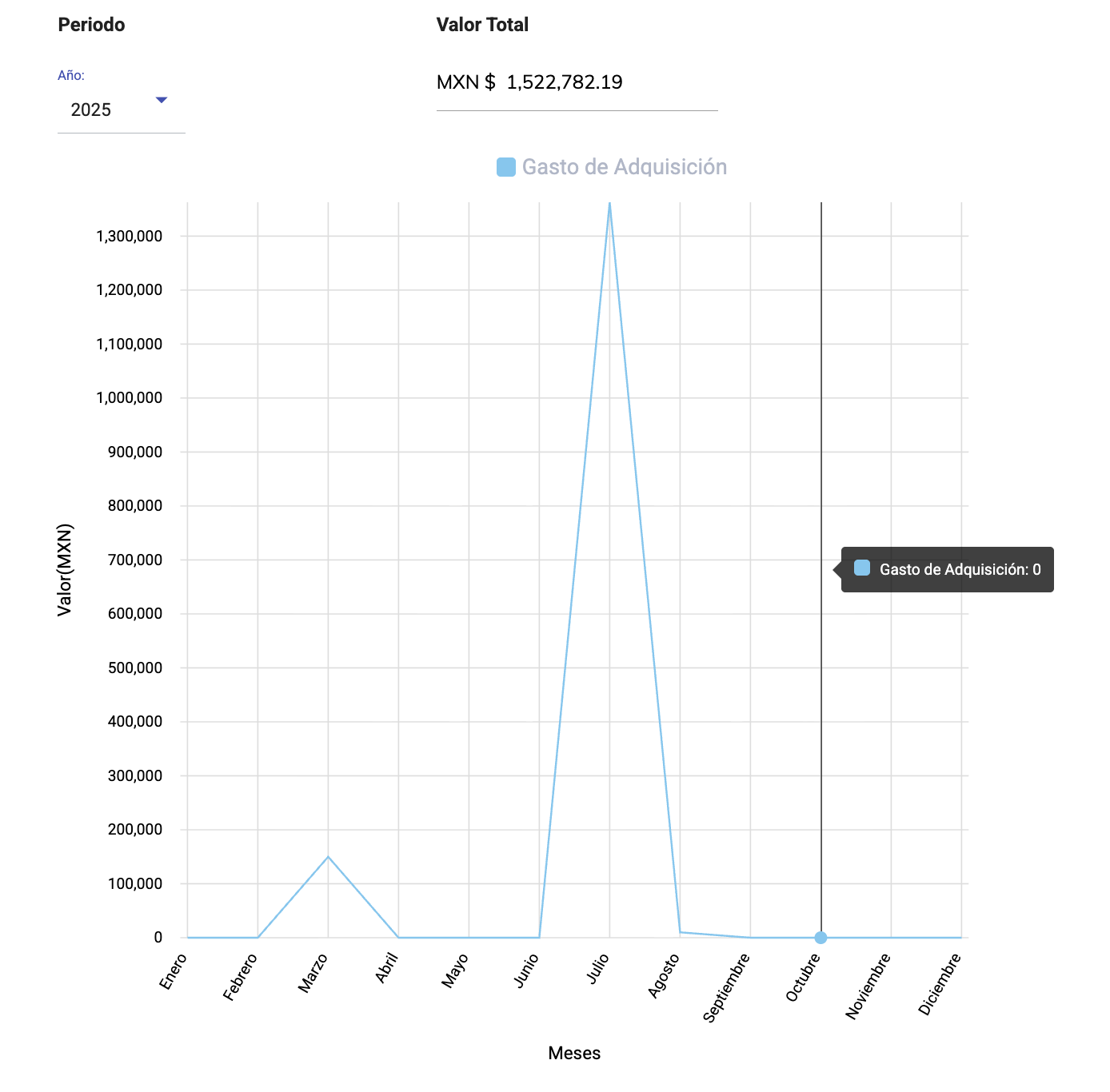The width and height of the screenshot is (1110, 1092).
Task: Click the Febrero axis label
Action: (241, 977)
